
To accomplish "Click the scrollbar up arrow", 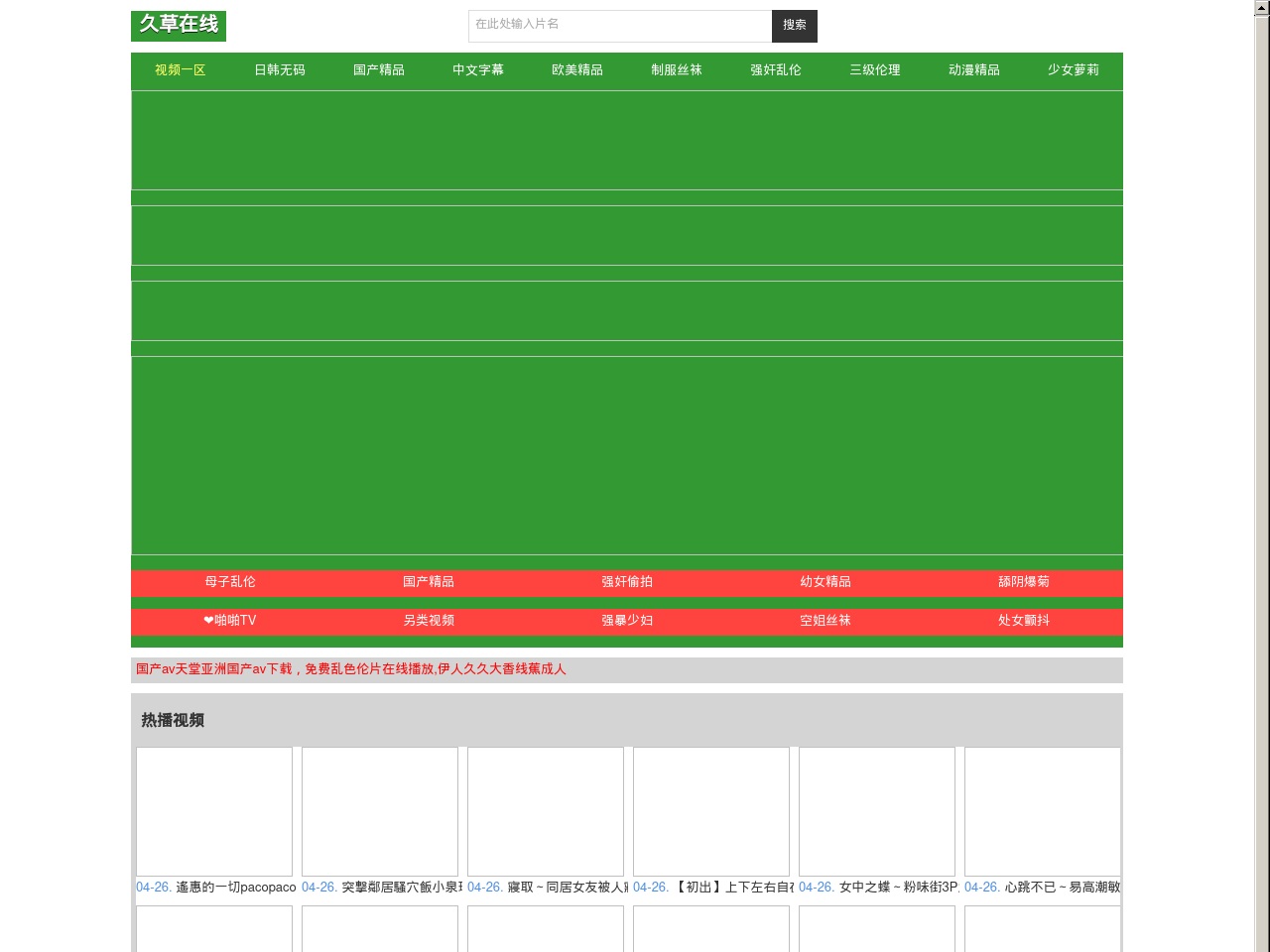I will (1262, 8).
